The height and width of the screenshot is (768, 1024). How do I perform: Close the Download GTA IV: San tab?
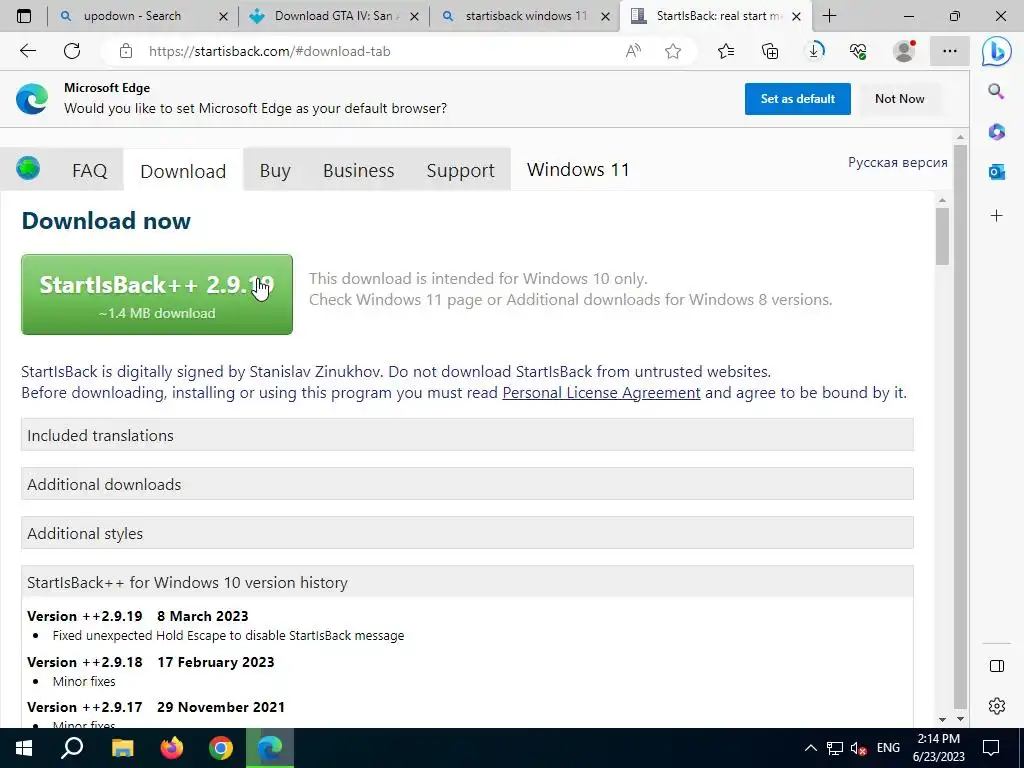(x=415, y=16)
